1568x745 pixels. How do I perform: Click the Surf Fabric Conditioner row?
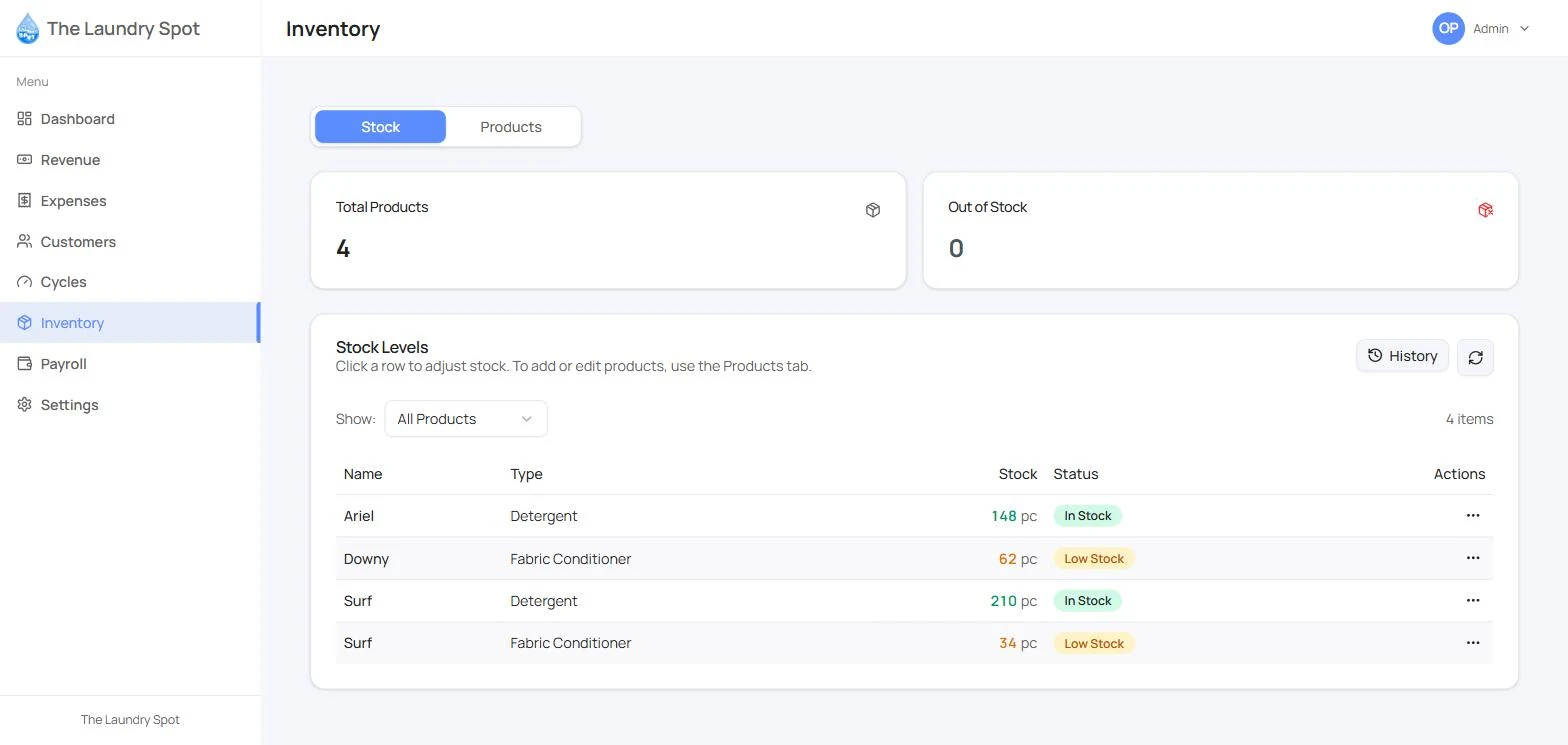(x=914, y=643)
